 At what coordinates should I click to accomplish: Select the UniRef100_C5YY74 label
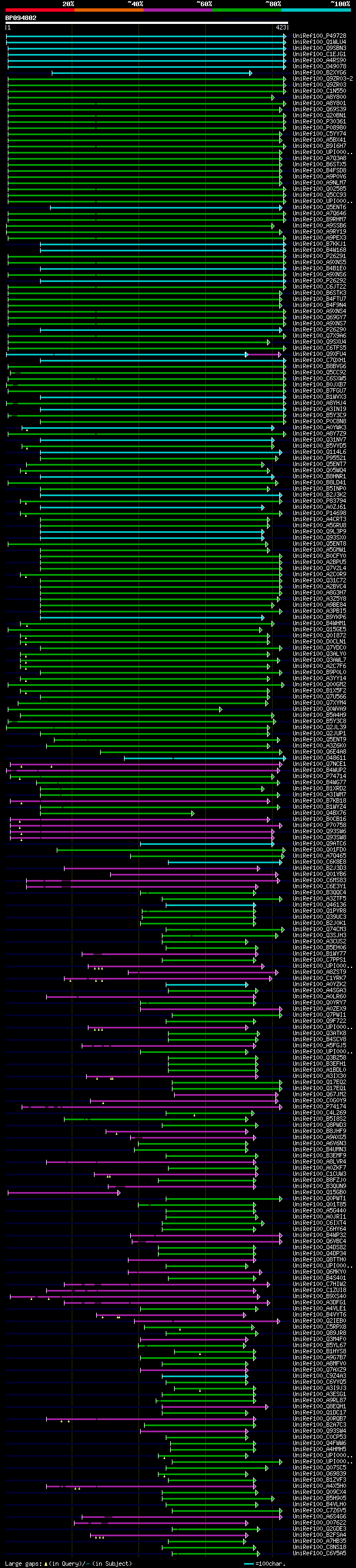pyautogui.click(x=319, y=134)
